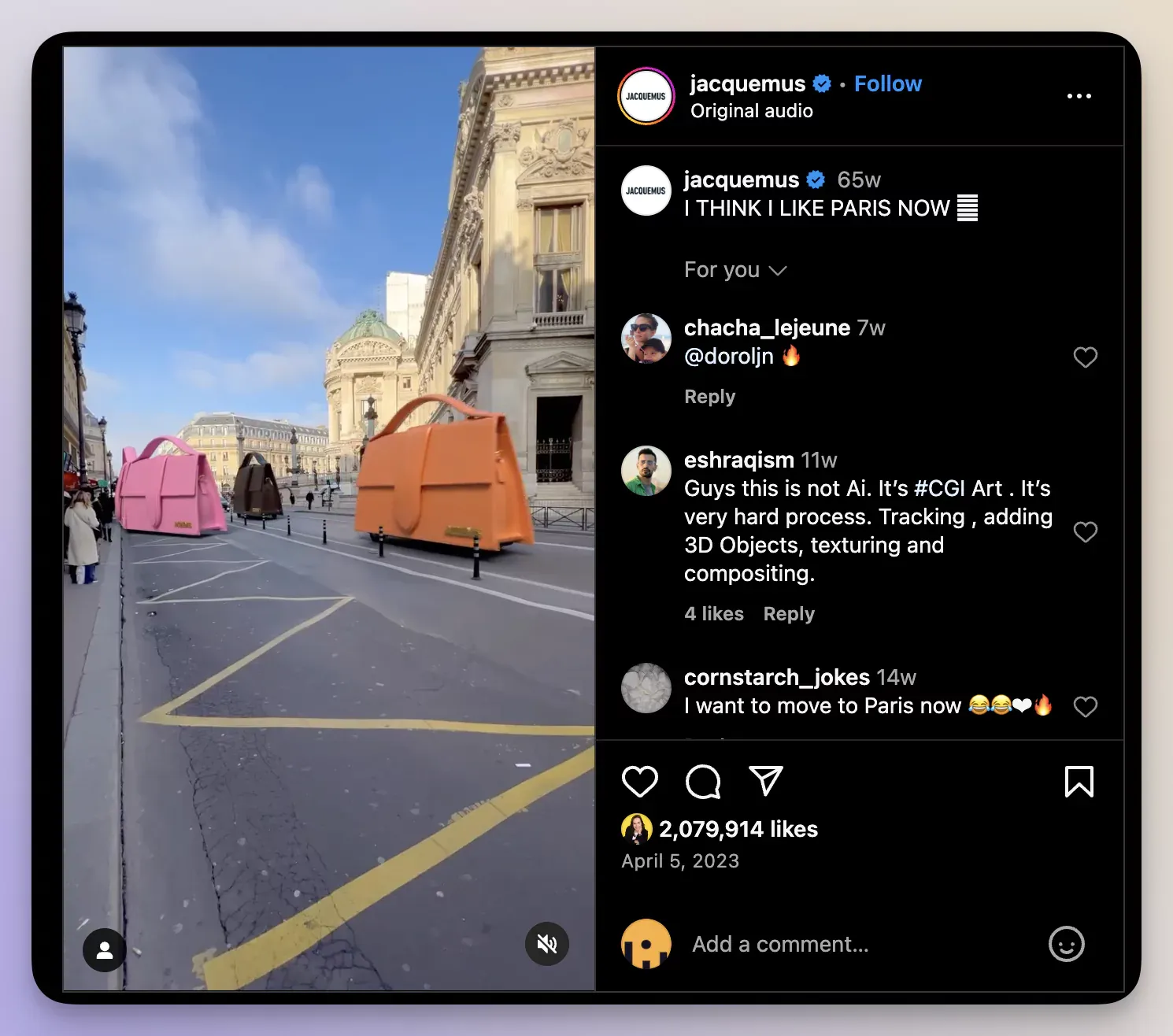The image size is (1173, 1036).
Task: Open jacquemus profile from header username
Action: click(748, 83)
